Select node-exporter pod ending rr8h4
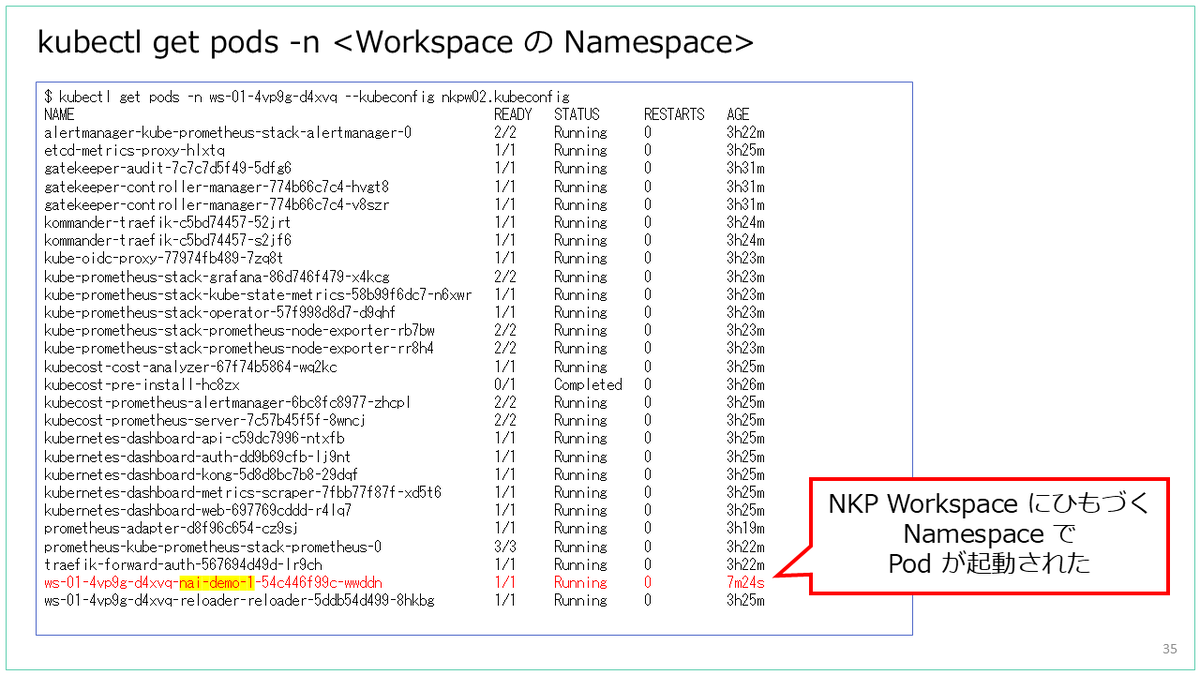The width and height of the screenshot is (1200, 675). click(x=239, y=349)
